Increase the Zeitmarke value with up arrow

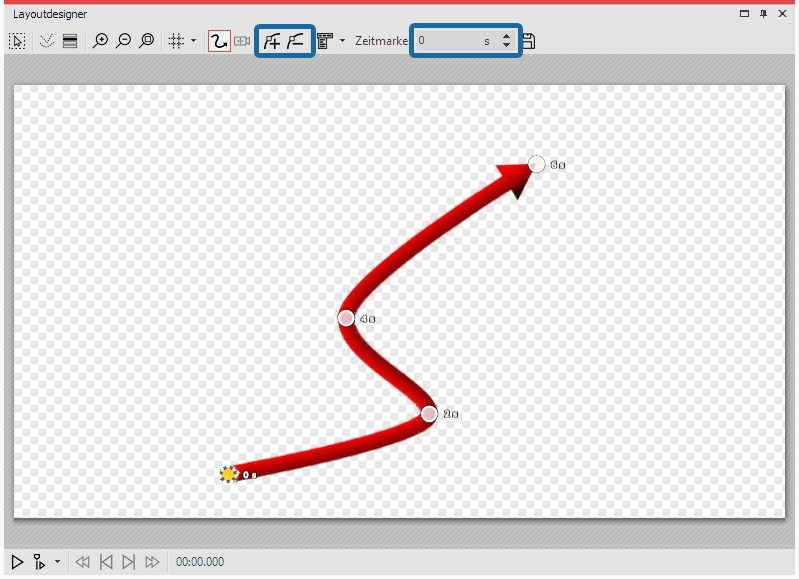coord(506,37)
